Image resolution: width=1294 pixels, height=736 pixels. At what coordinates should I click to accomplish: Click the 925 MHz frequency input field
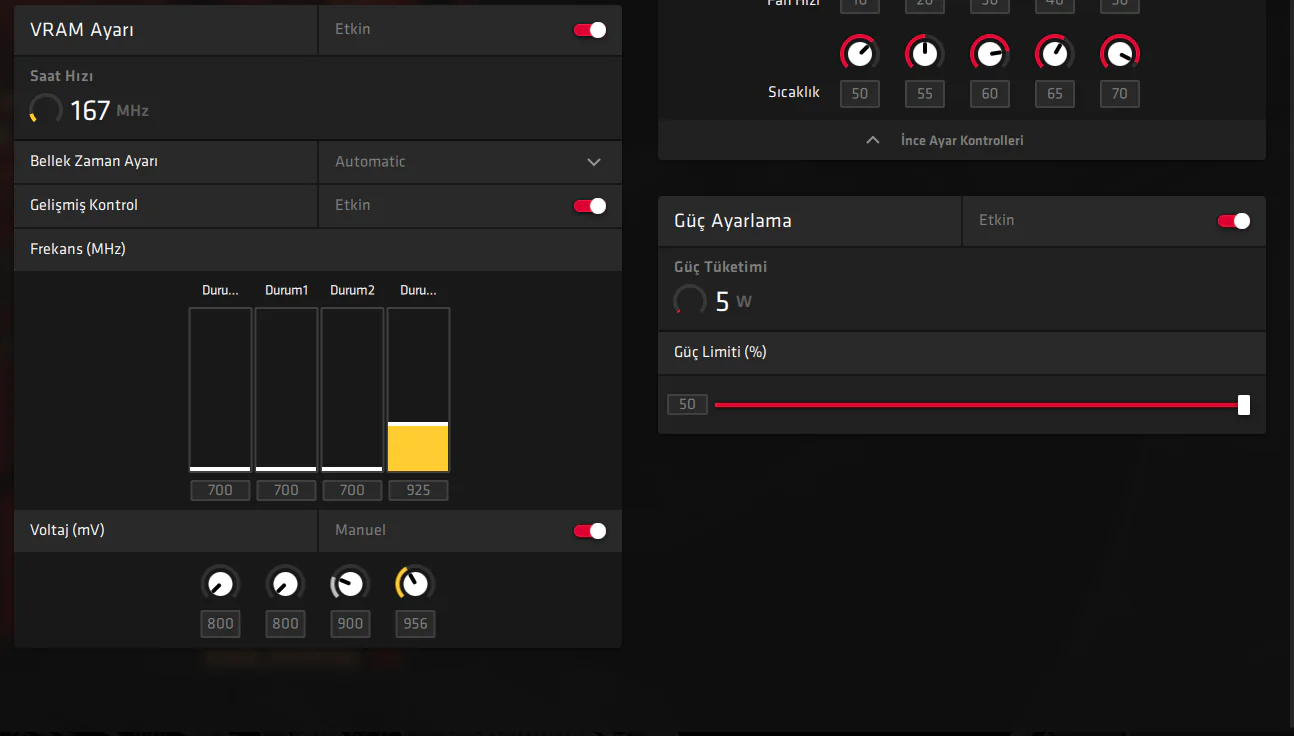[x=418, y=490]
